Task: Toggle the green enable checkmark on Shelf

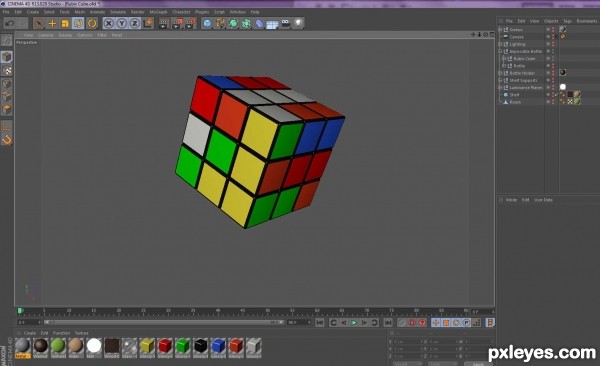Action: tap(557, 95)
